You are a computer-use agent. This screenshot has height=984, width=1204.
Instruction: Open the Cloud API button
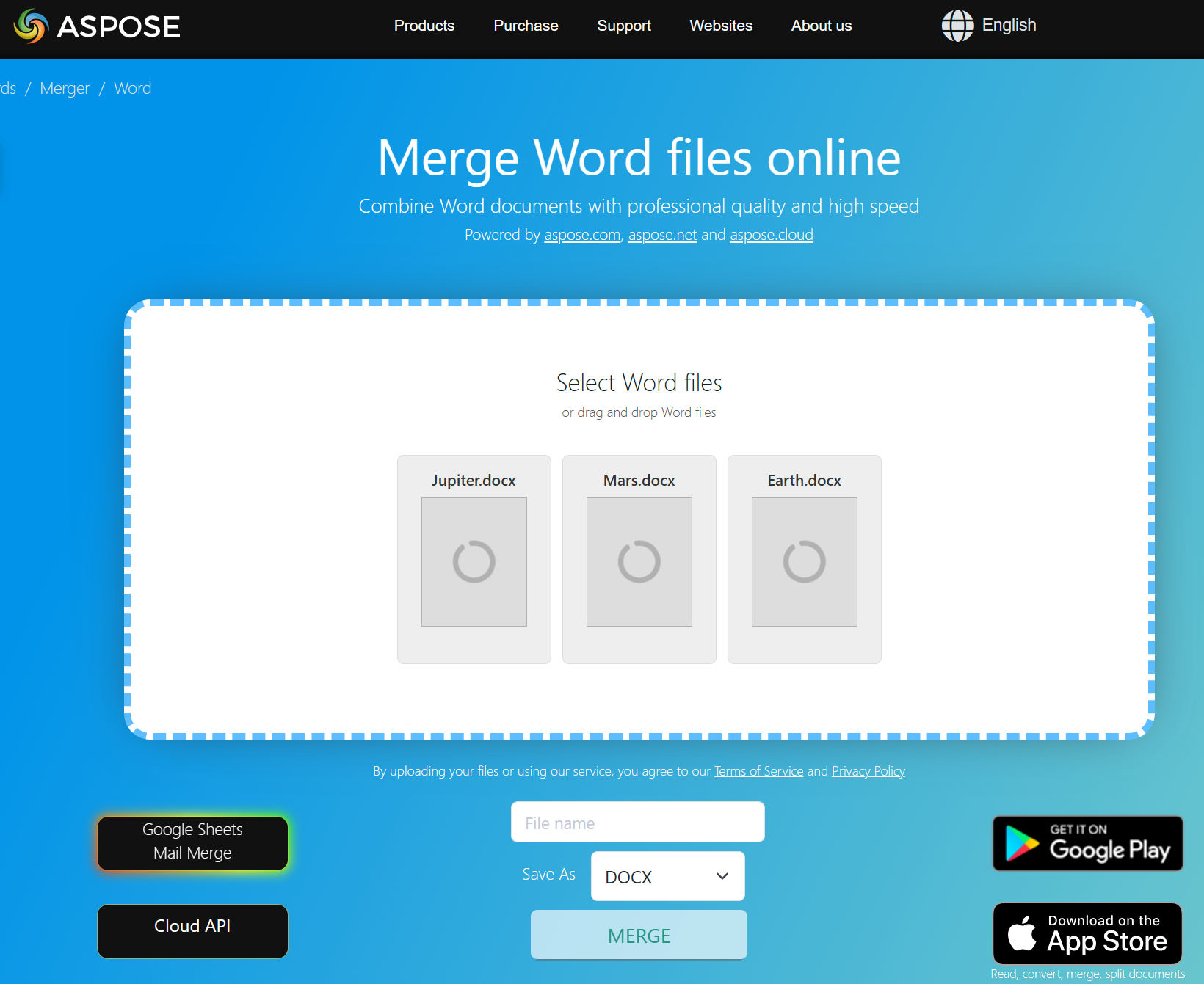tap(192, 931)
